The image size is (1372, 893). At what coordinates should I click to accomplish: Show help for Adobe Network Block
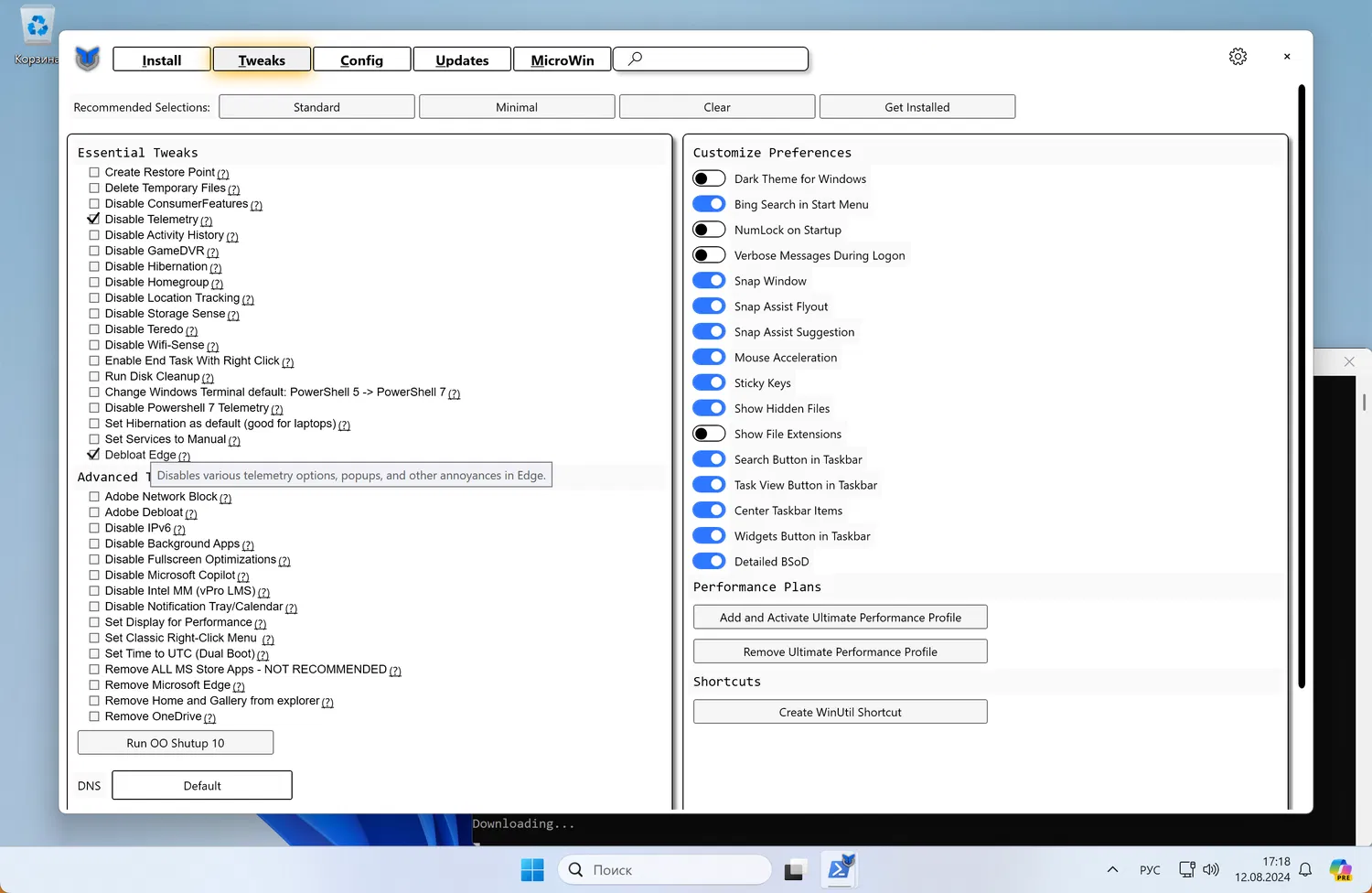coord(226,499)
